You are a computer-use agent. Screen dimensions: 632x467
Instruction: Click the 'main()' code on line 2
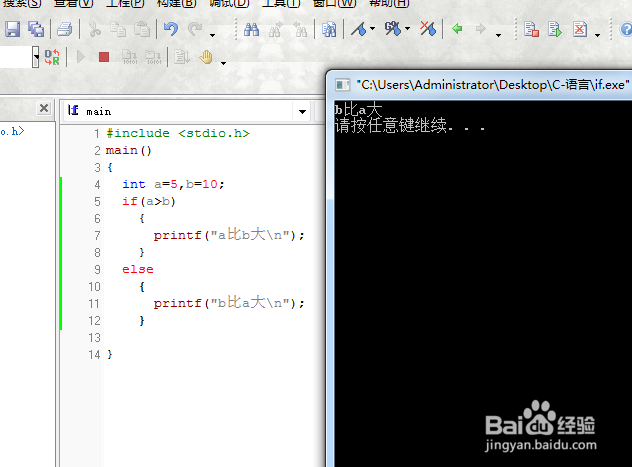pos(129,150)
